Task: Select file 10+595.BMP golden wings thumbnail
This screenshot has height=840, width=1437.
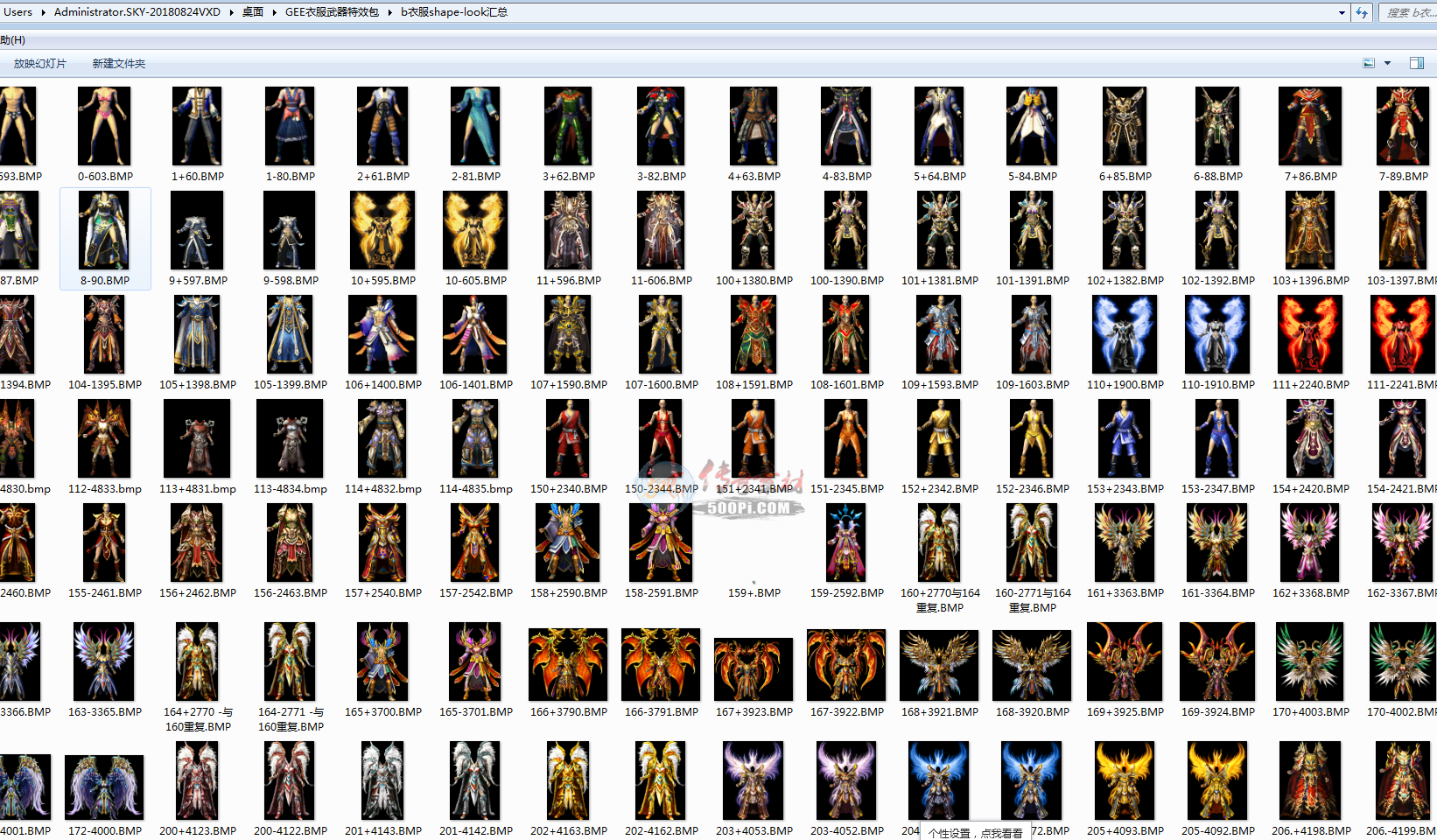Action: [382, 230]
